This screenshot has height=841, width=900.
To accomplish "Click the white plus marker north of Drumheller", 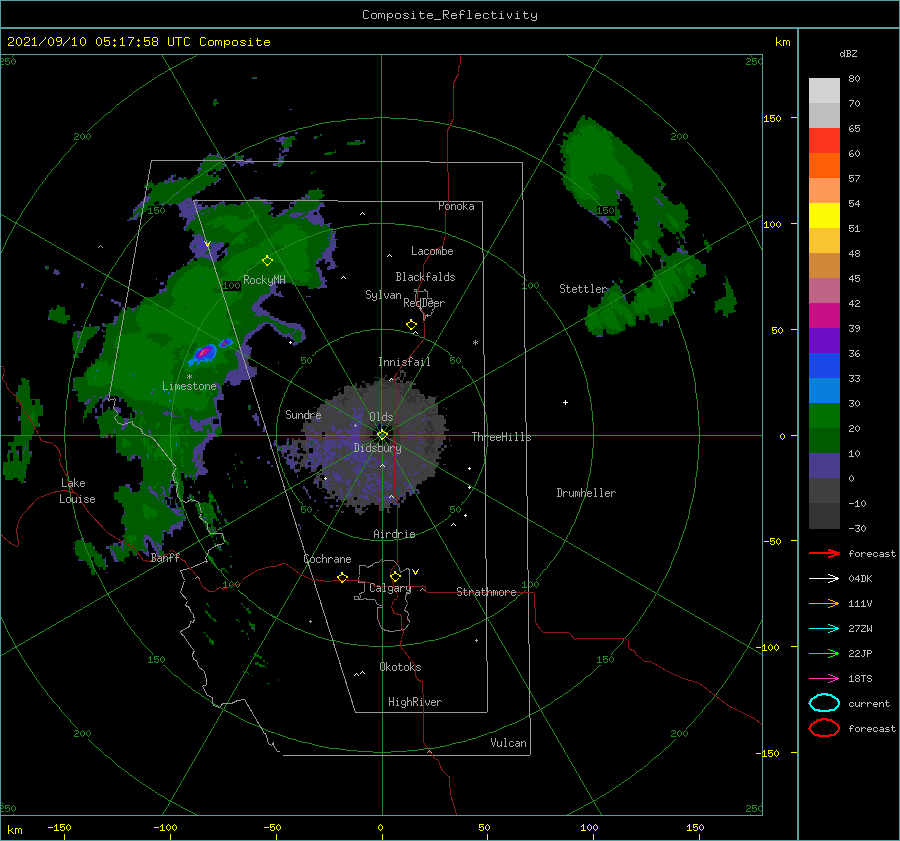I will click(565, 402).
